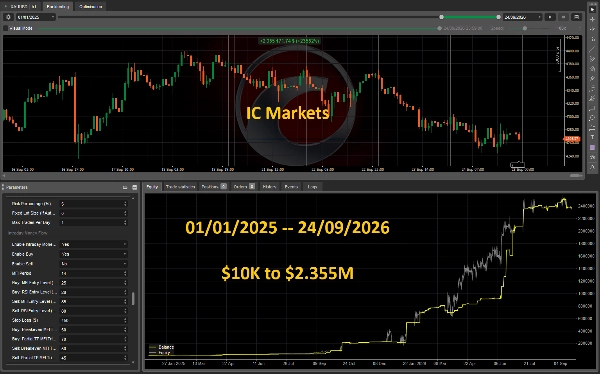Click the Equity legend entry in equity chart
This screenshot has height=374, width=600.
pos(160,353)
